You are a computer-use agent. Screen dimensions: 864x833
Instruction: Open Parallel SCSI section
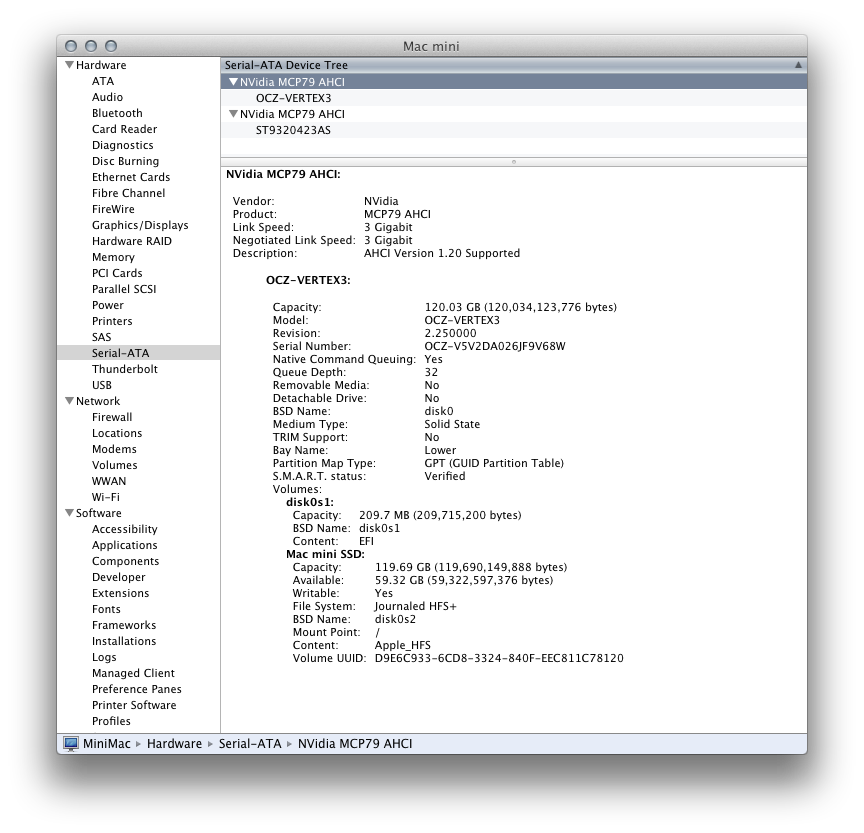[x=124, y=289]
